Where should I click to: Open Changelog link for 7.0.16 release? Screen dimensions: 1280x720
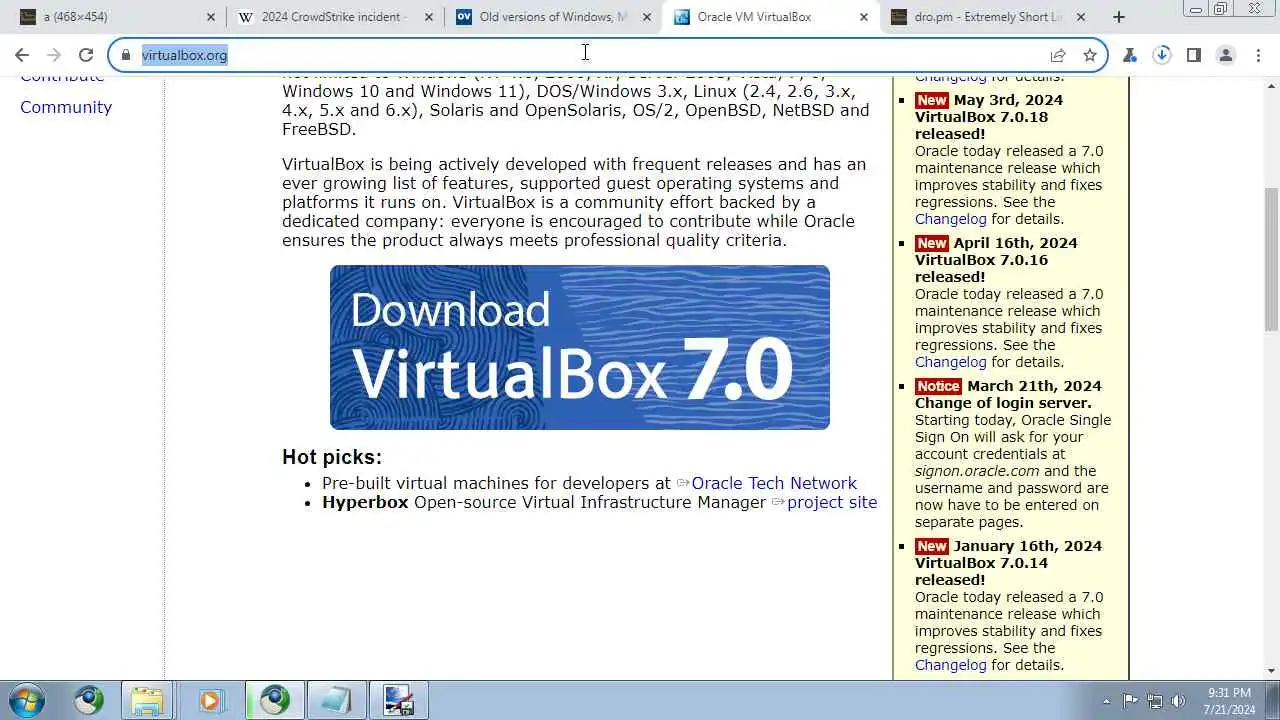click(950, 362)
